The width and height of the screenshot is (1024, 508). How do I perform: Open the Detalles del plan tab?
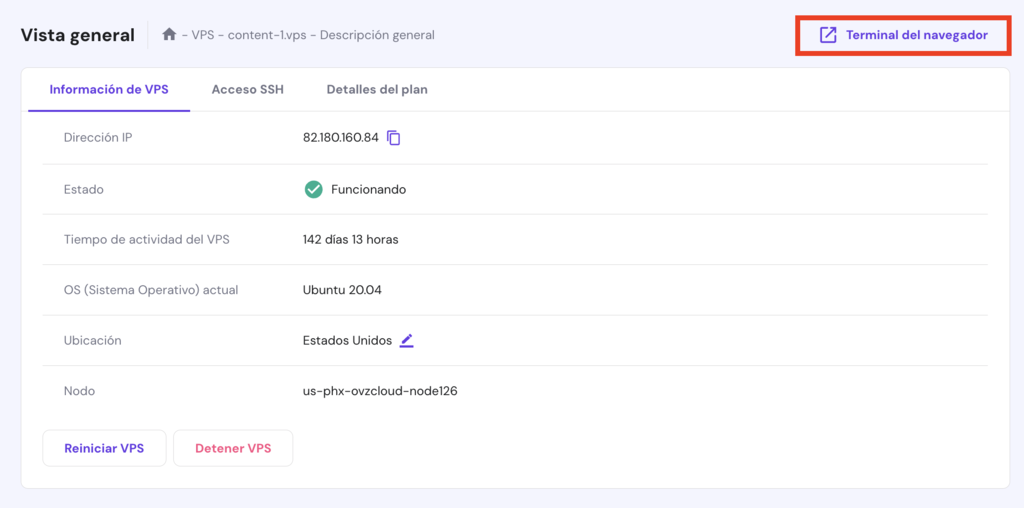point(377,89)
